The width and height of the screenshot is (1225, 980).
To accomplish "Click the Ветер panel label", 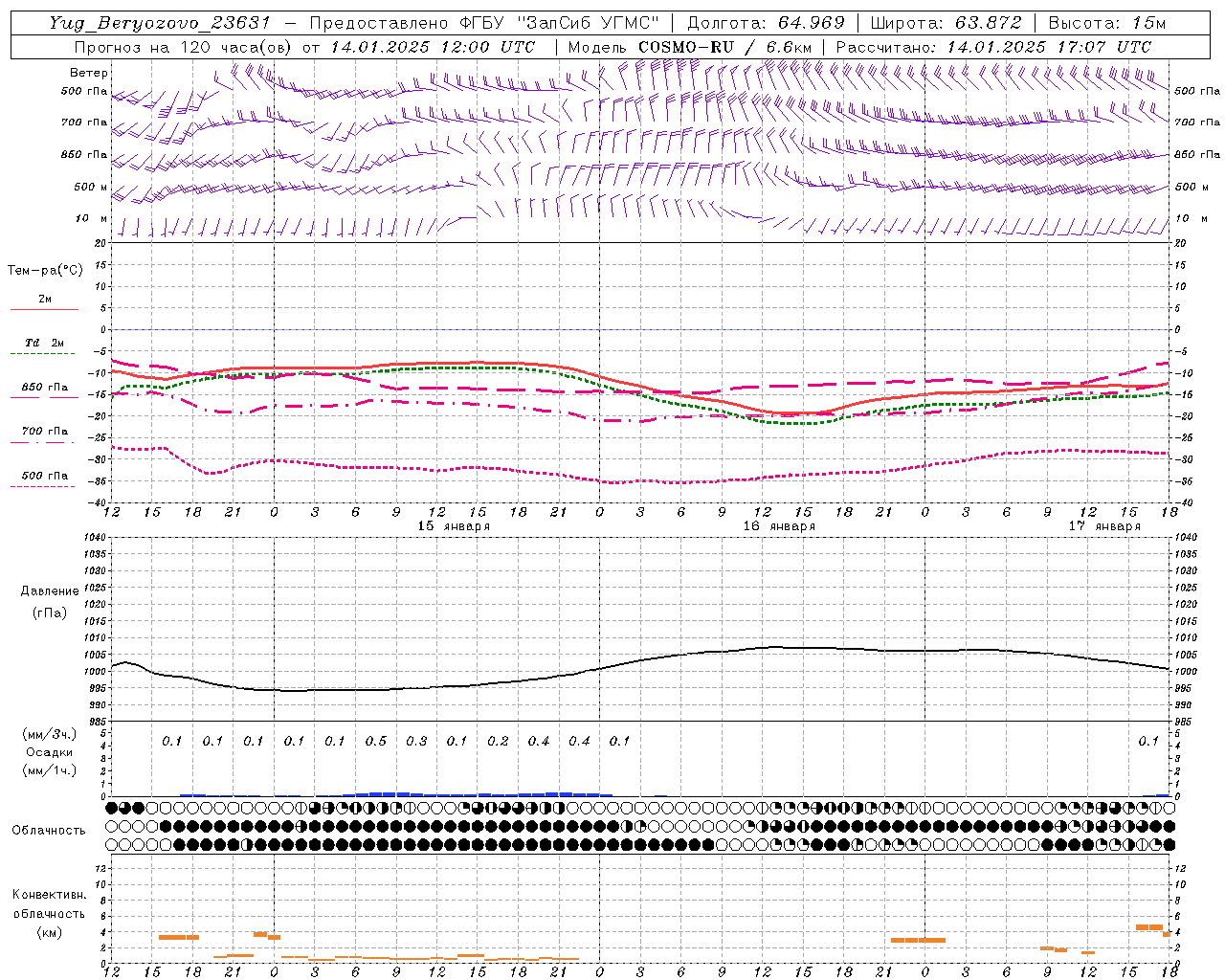I will point(89,73).
